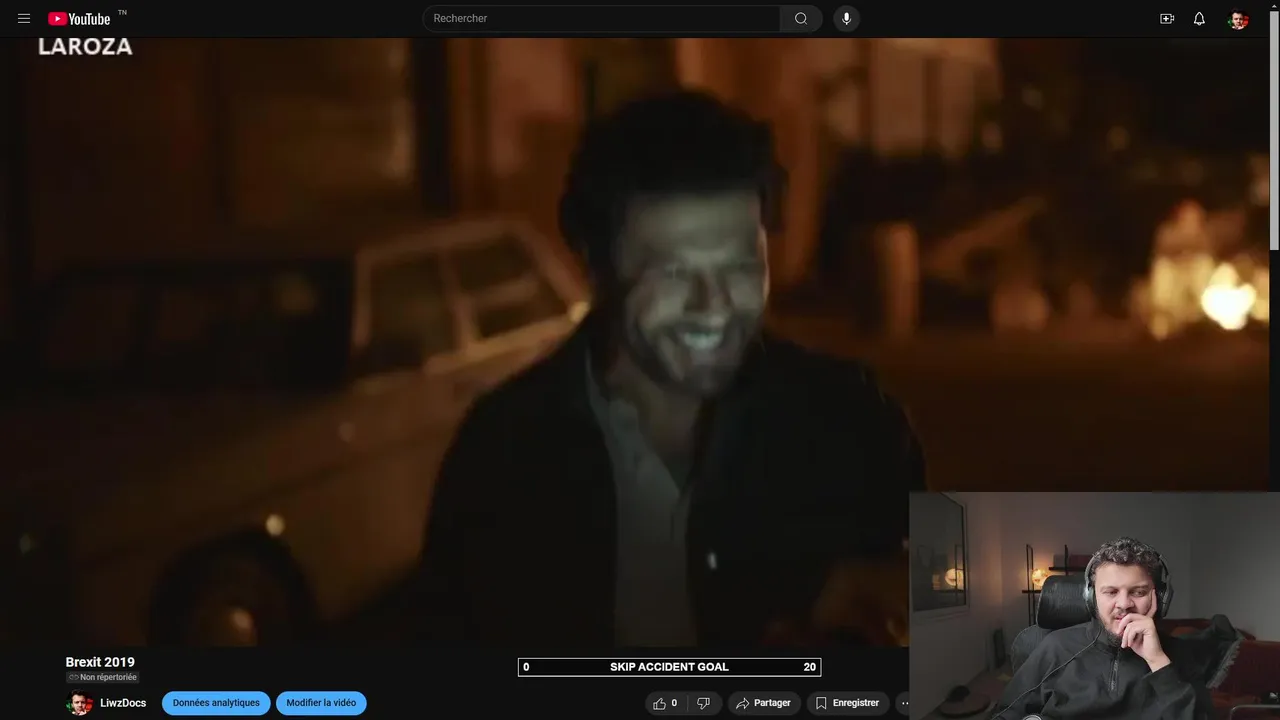Start voice search with microphone
This screenshot has height=720, width=1280.
coord(847,18)
